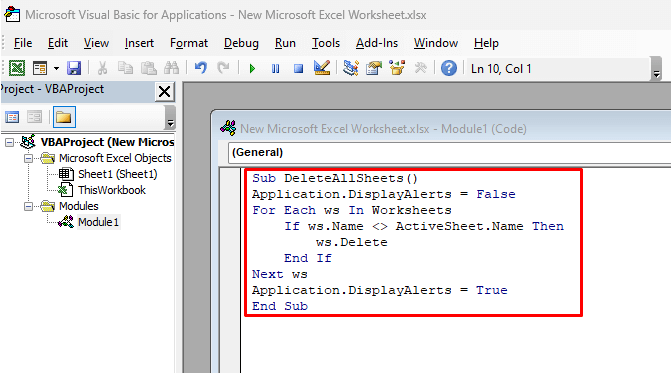Open the Format menu

[189, 43]
